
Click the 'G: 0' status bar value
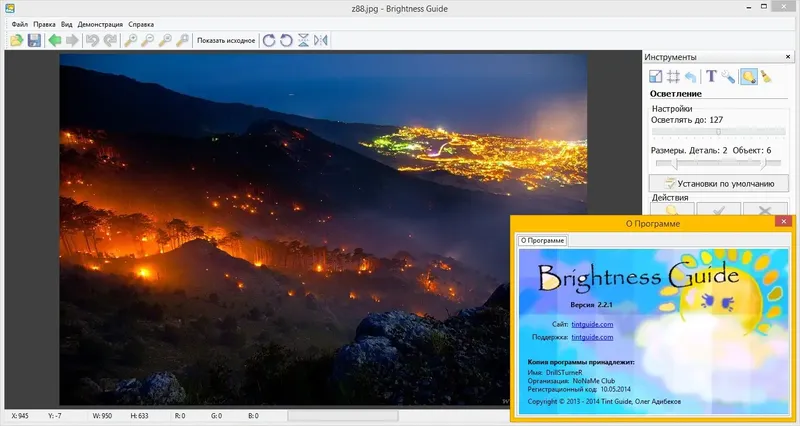click(216, 416)
